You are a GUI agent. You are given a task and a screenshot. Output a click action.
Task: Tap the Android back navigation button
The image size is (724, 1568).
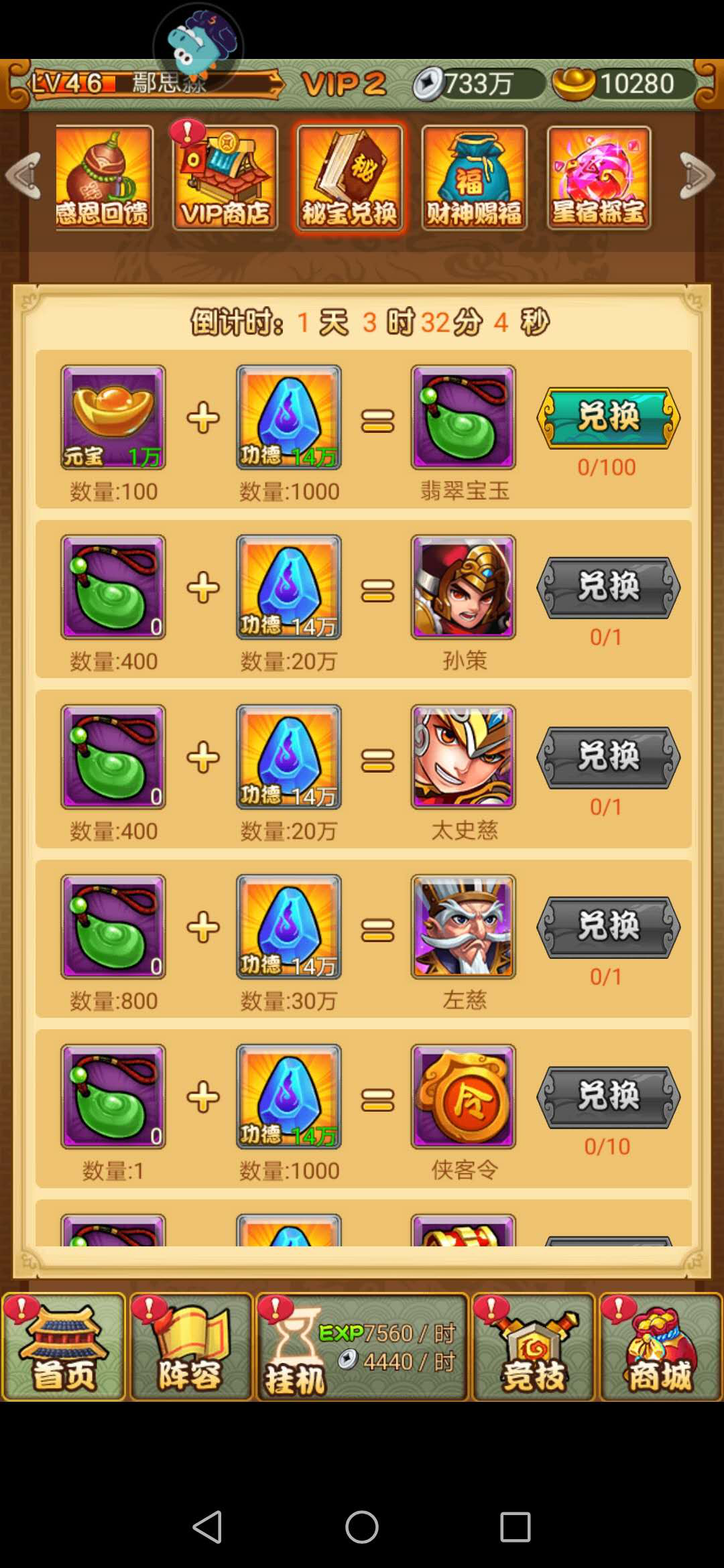pyautogui.click(x=207, y=1527)
